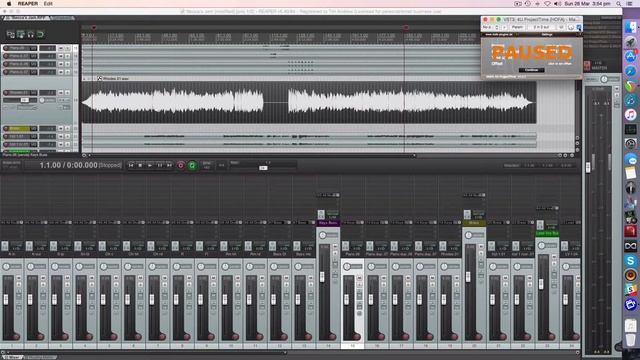Image resolution: width=640 pixels, height=360 pixels.
Task: Record-arm the top Piano track
Action: [x=6, y=48]
